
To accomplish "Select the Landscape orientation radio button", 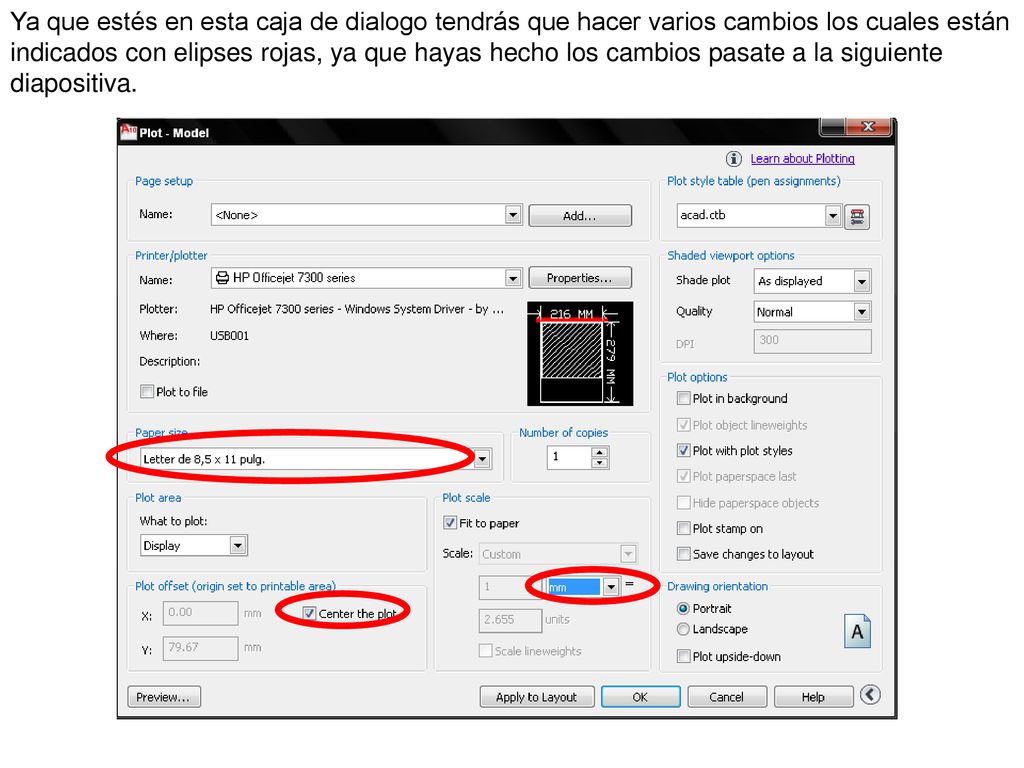I will pyautogui.click(x=683, y=629).
